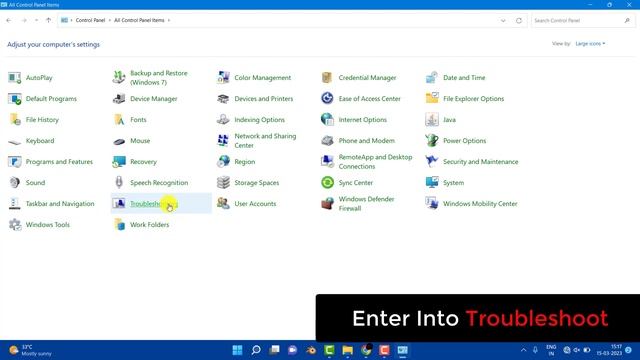Click Control Panel in the breadcrumb
The image size is (640, 360).
pyautogui.click(x=90, y=20)
